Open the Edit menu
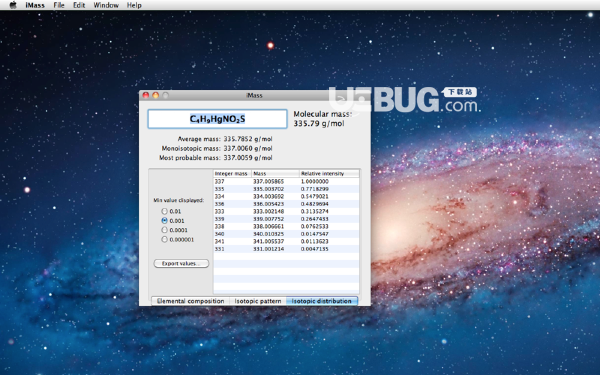 pyautogui.click(x=79, y=5)
